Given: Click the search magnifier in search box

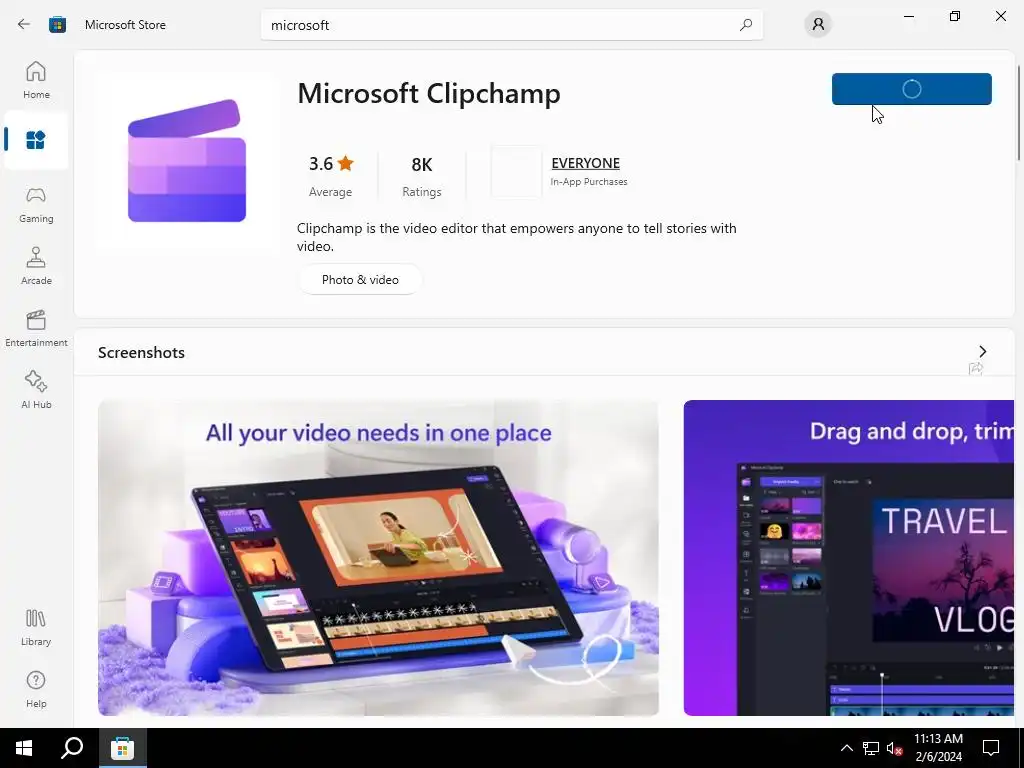Looking at the screenshot, I should coord(746,25).
